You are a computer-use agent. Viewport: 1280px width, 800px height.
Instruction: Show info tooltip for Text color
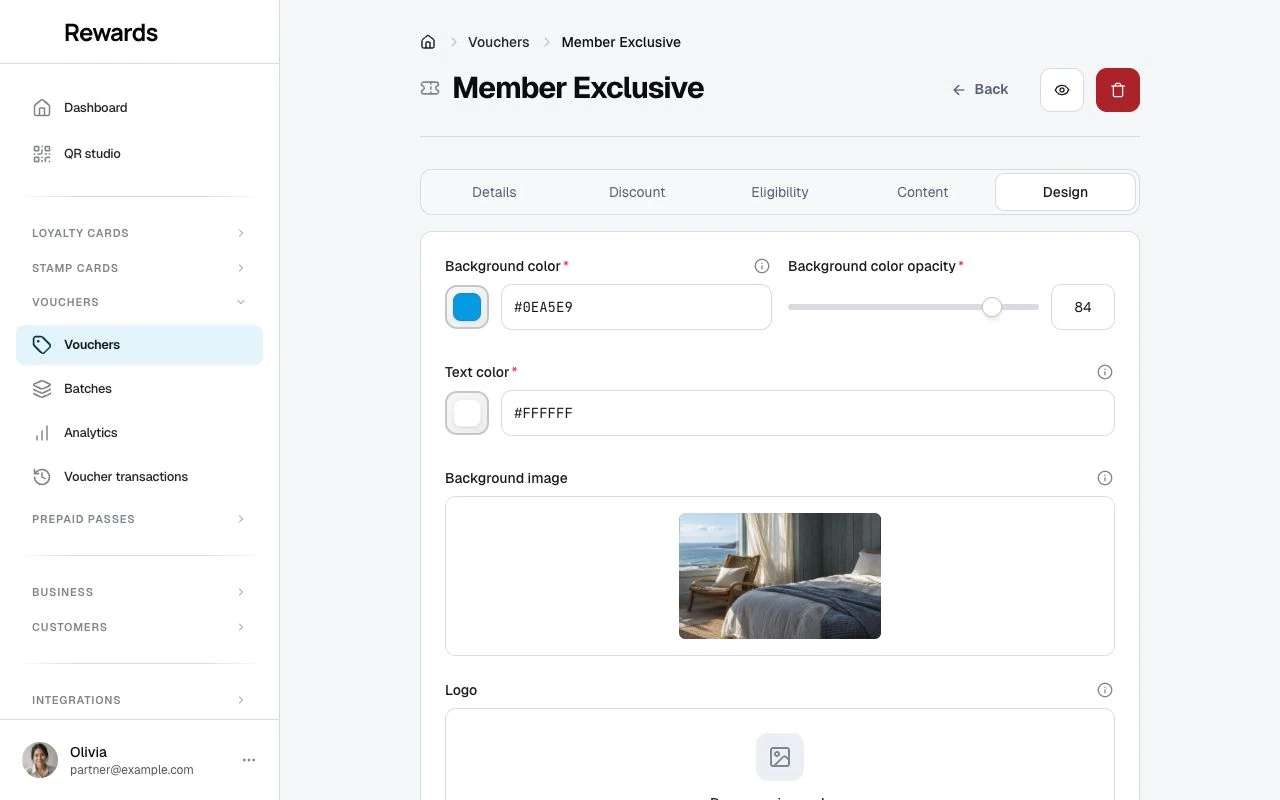pyautogui.click(x=1105, y=372)
